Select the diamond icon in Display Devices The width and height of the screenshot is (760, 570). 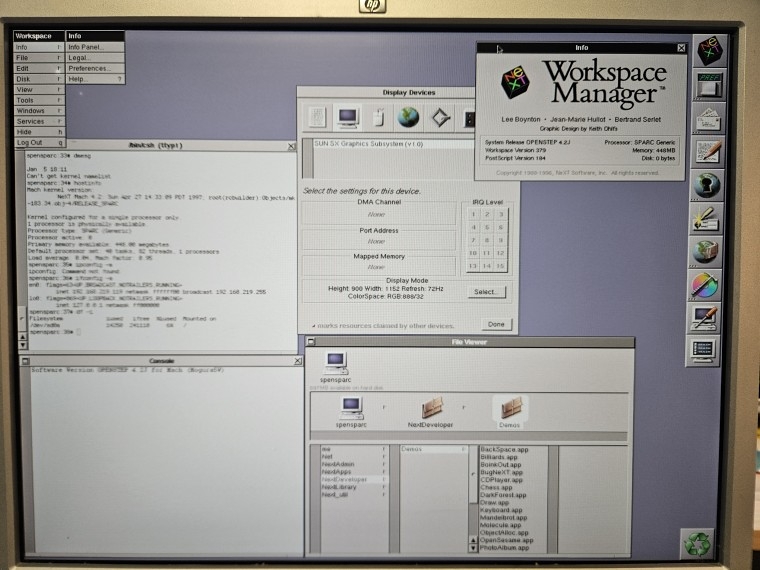[440, 118]
